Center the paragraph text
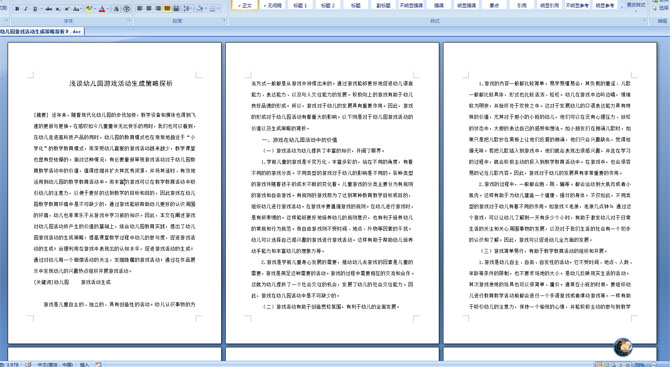 tap(149, 8)
